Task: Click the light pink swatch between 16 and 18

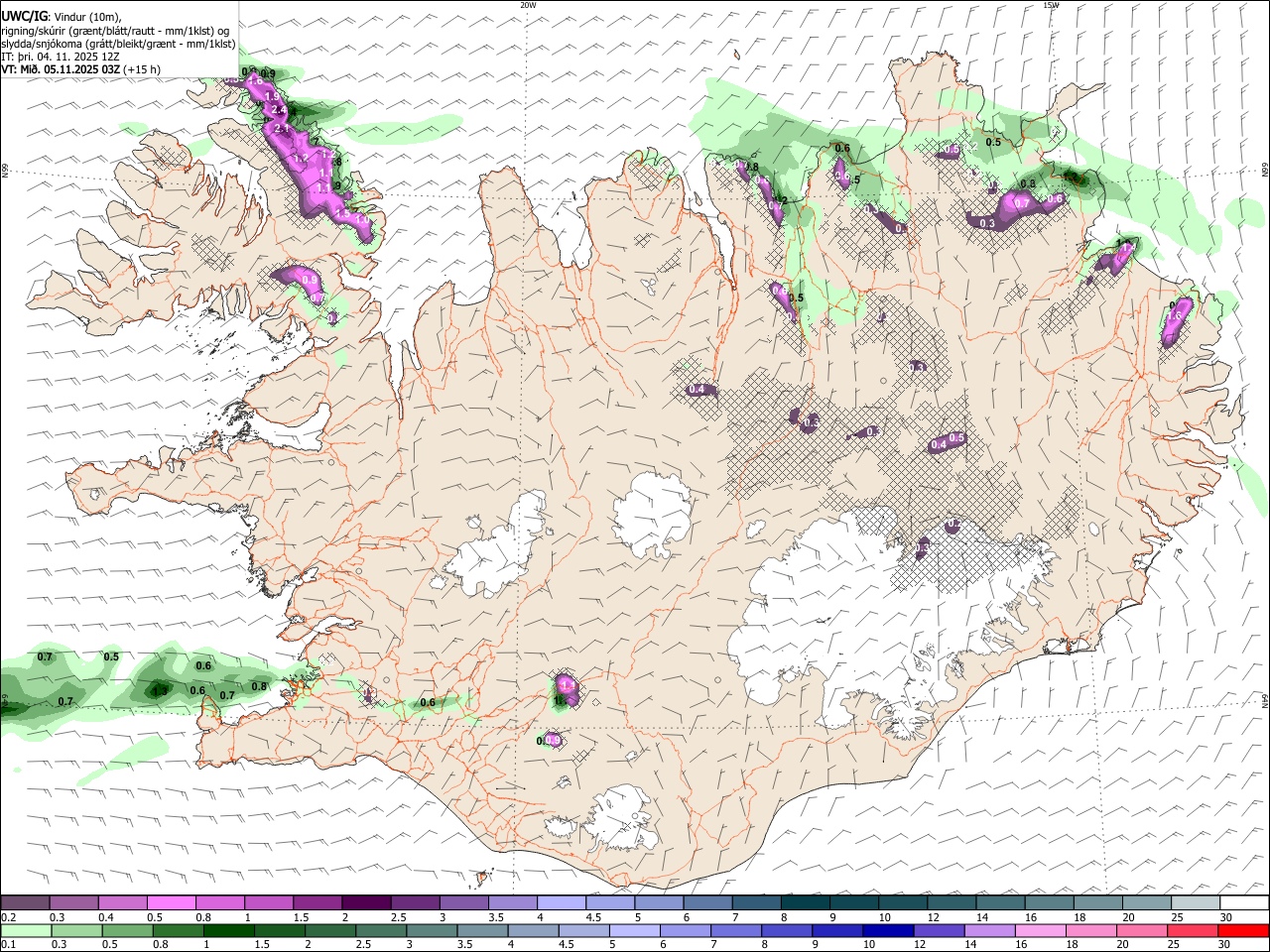Action: click(1039, 930)
